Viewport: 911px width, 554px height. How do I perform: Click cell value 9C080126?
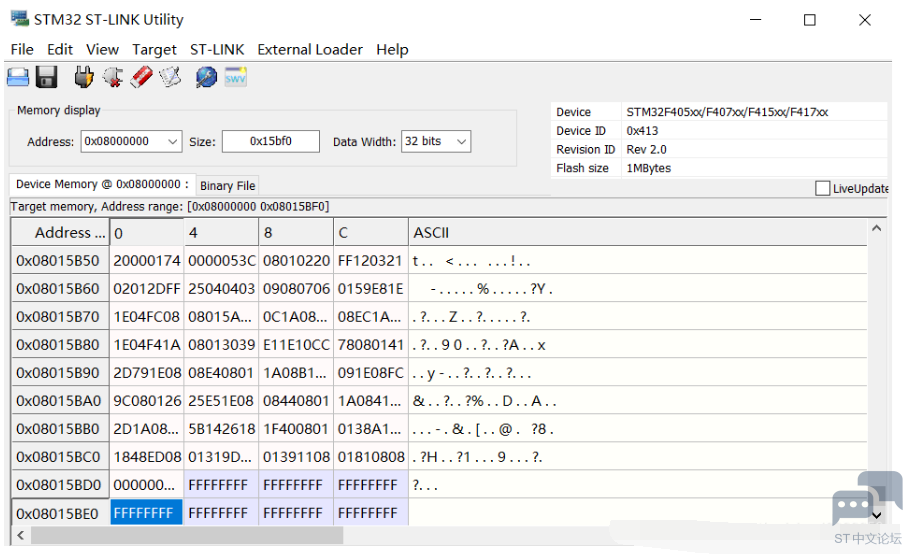(147, 401)
